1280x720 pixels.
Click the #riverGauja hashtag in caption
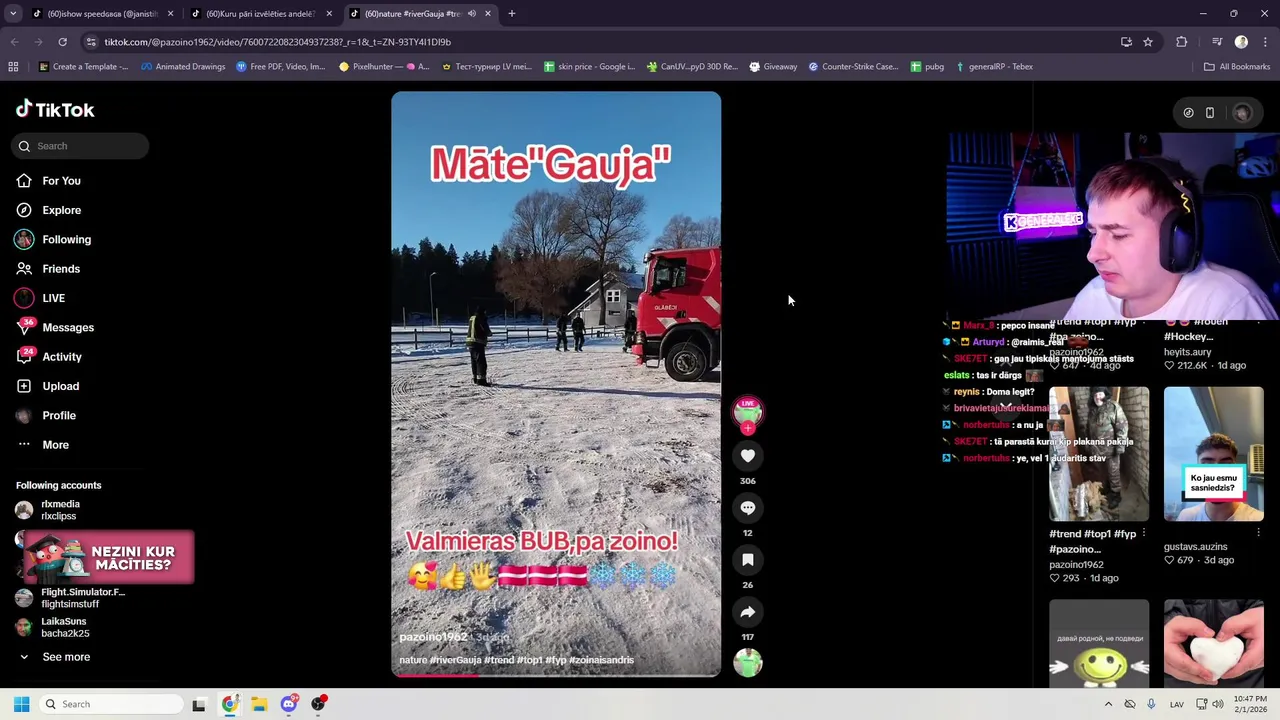click(x=456, y=660)
